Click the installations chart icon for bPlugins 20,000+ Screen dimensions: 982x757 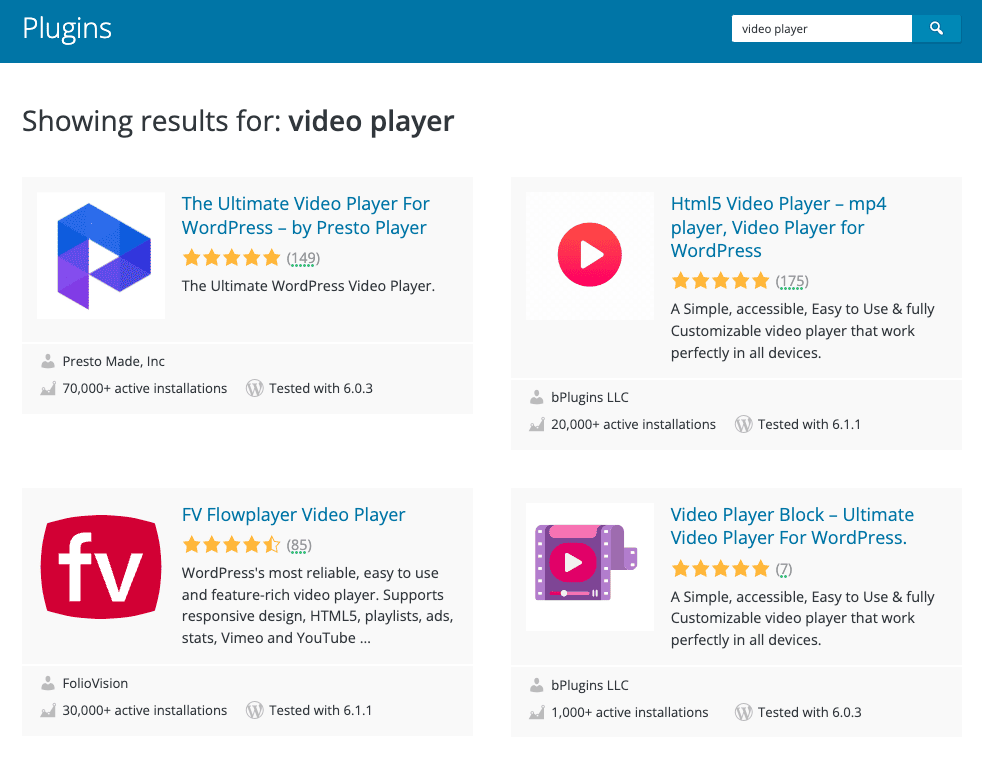pyautogui.click(x=537, y=424)
